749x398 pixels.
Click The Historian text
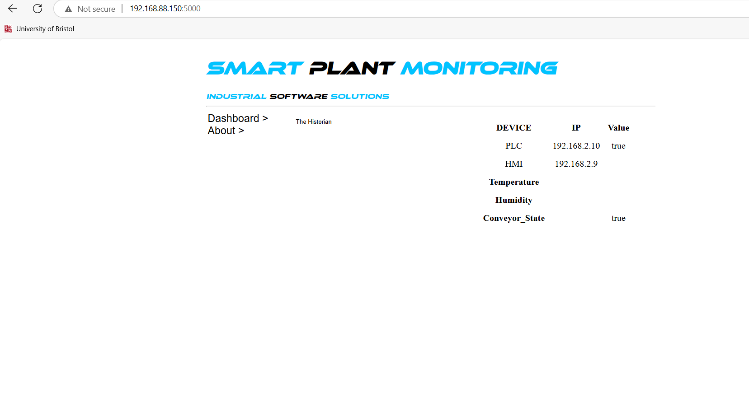[313, 122]
